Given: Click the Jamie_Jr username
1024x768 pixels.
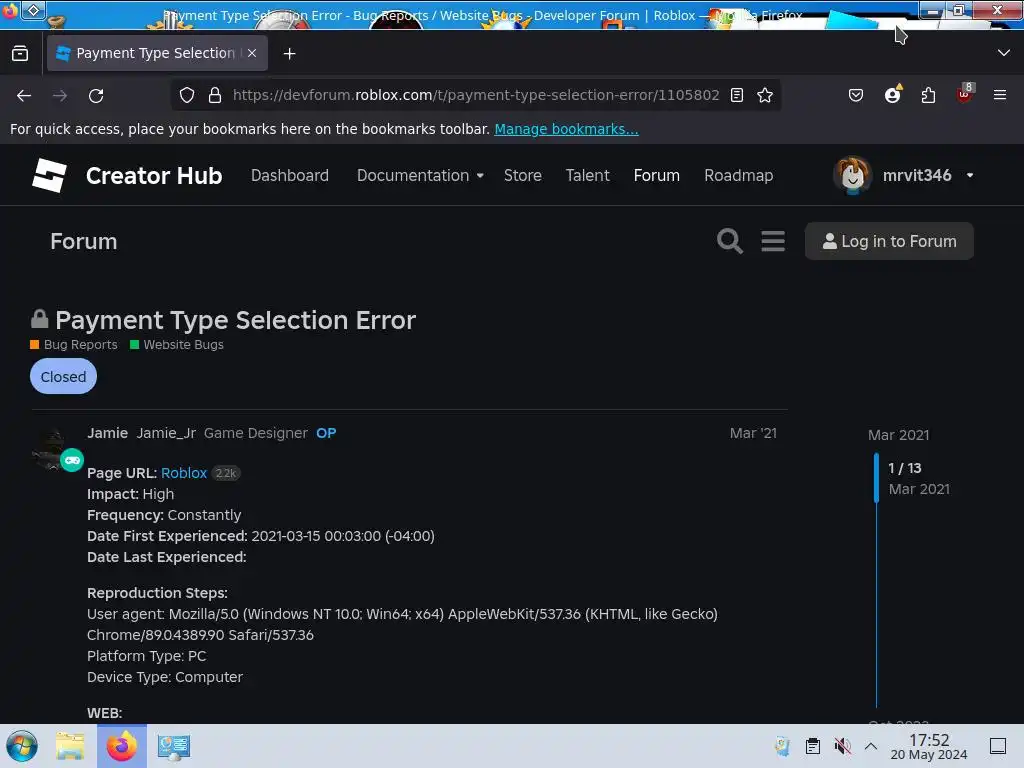Looking at the screenshot, I should 166,433.
